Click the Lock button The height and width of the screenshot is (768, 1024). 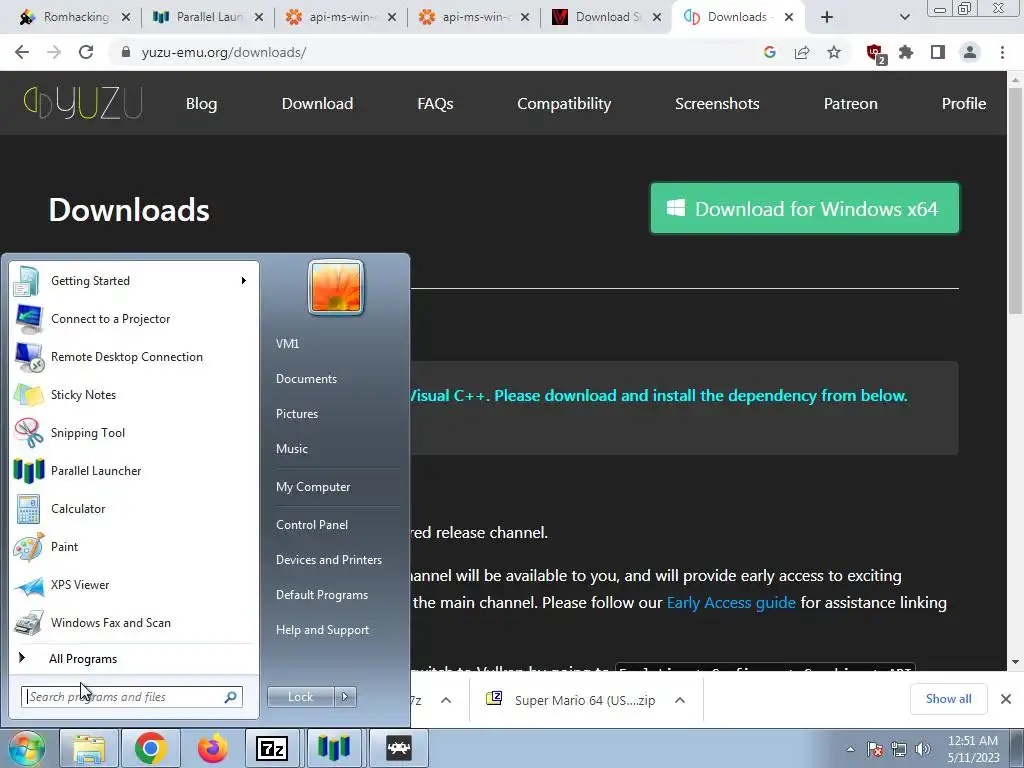pos(300,697)
